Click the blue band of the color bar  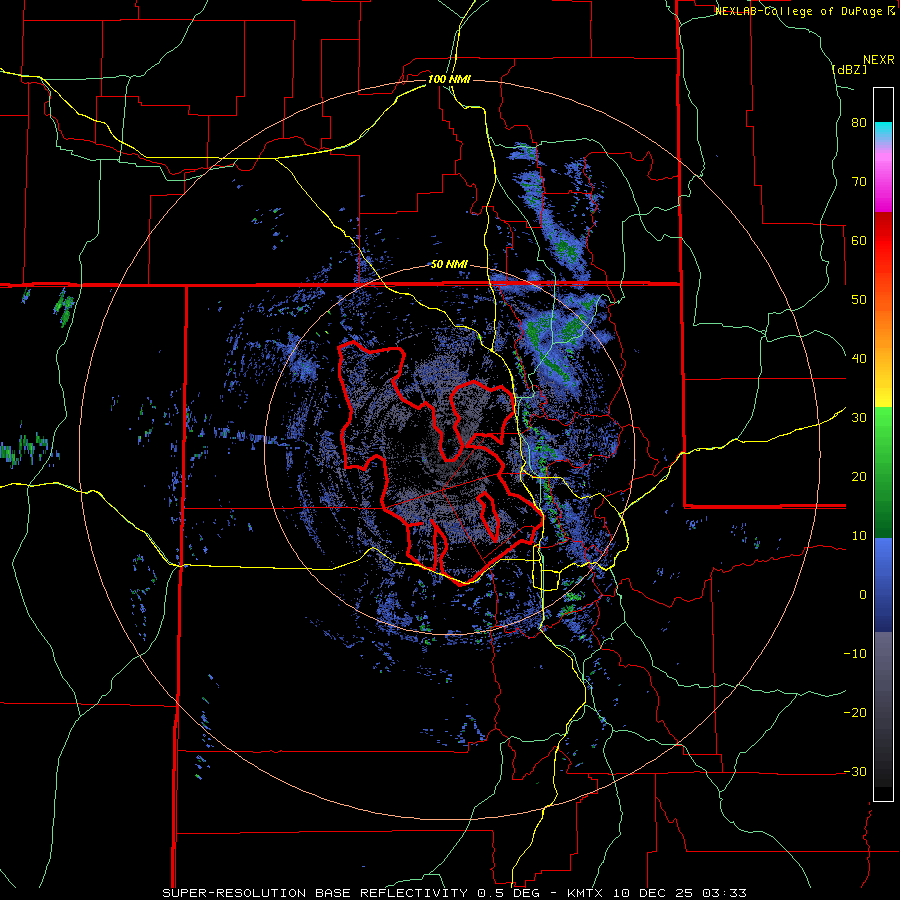tap(883, 585)
